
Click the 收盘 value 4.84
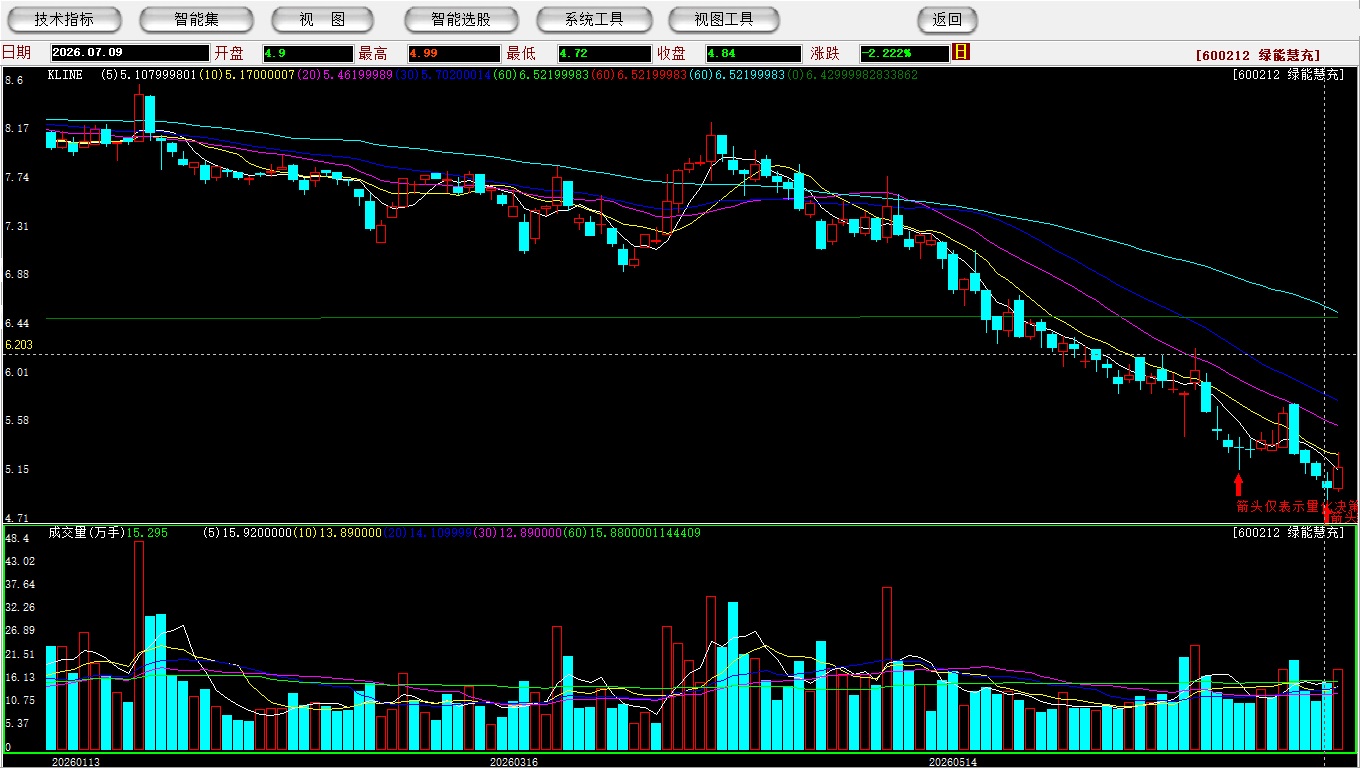pyautogui.click(x=753, y=53)
